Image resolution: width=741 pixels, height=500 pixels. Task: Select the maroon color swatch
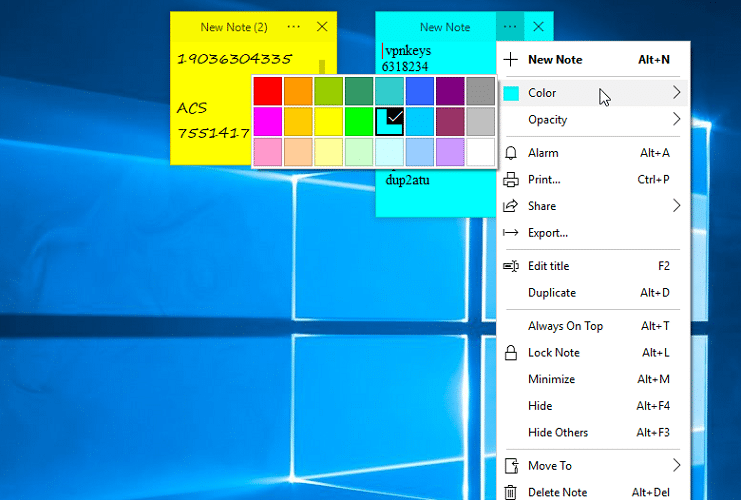(x=450, y=121)
